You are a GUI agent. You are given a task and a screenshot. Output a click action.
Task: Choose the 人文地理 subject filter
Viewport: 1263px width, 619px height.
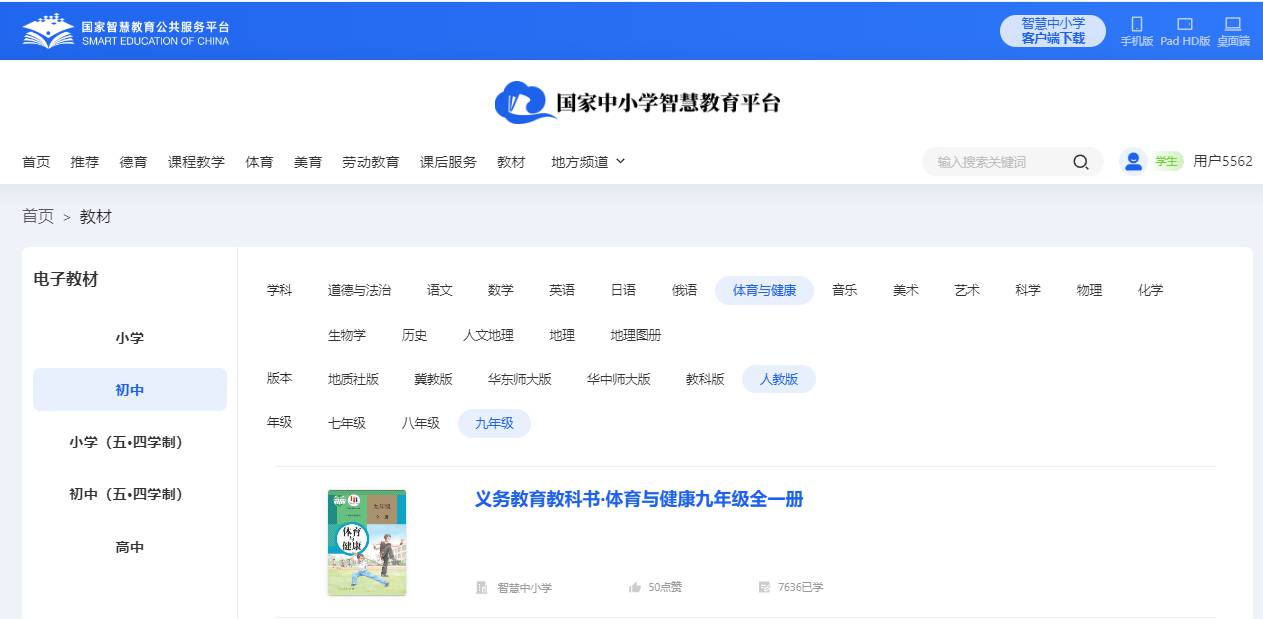click(489, 335)
